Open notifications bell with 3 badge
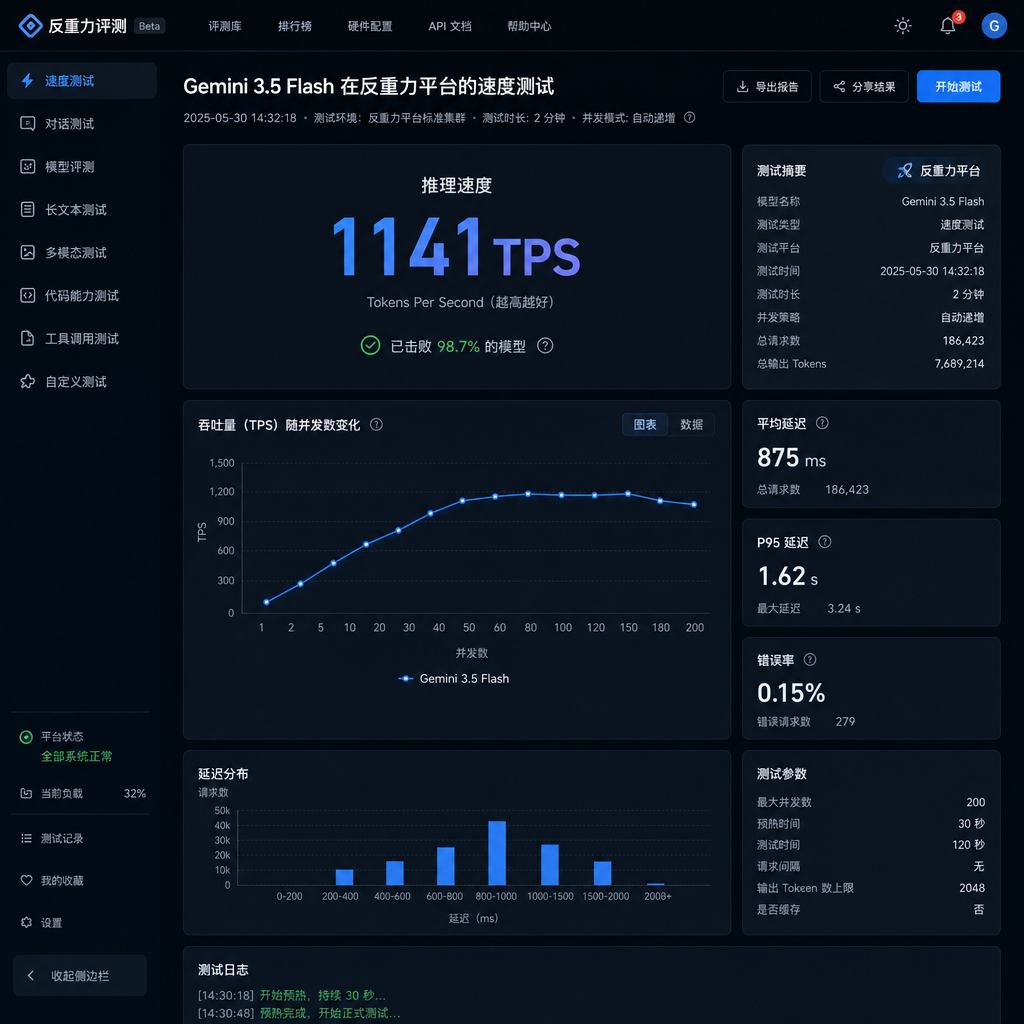The width and height of the screenshot is (1024, 1024). 948,26
